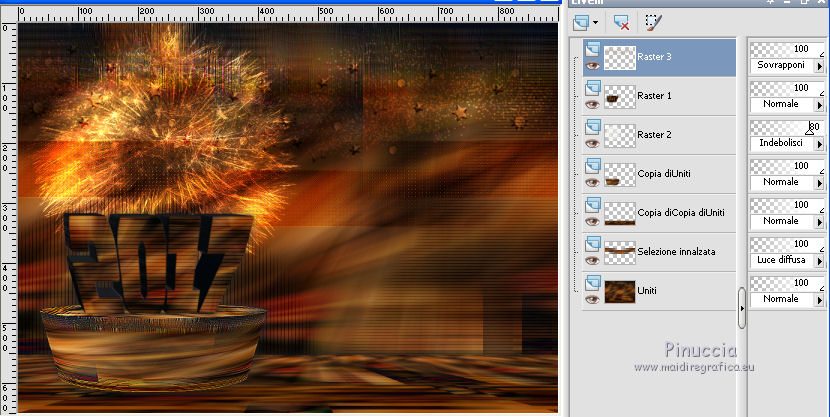Click opacity slider of Copia diCopia diUniti
This screenshot has width=830, height=417.
(x=787, y=205)
